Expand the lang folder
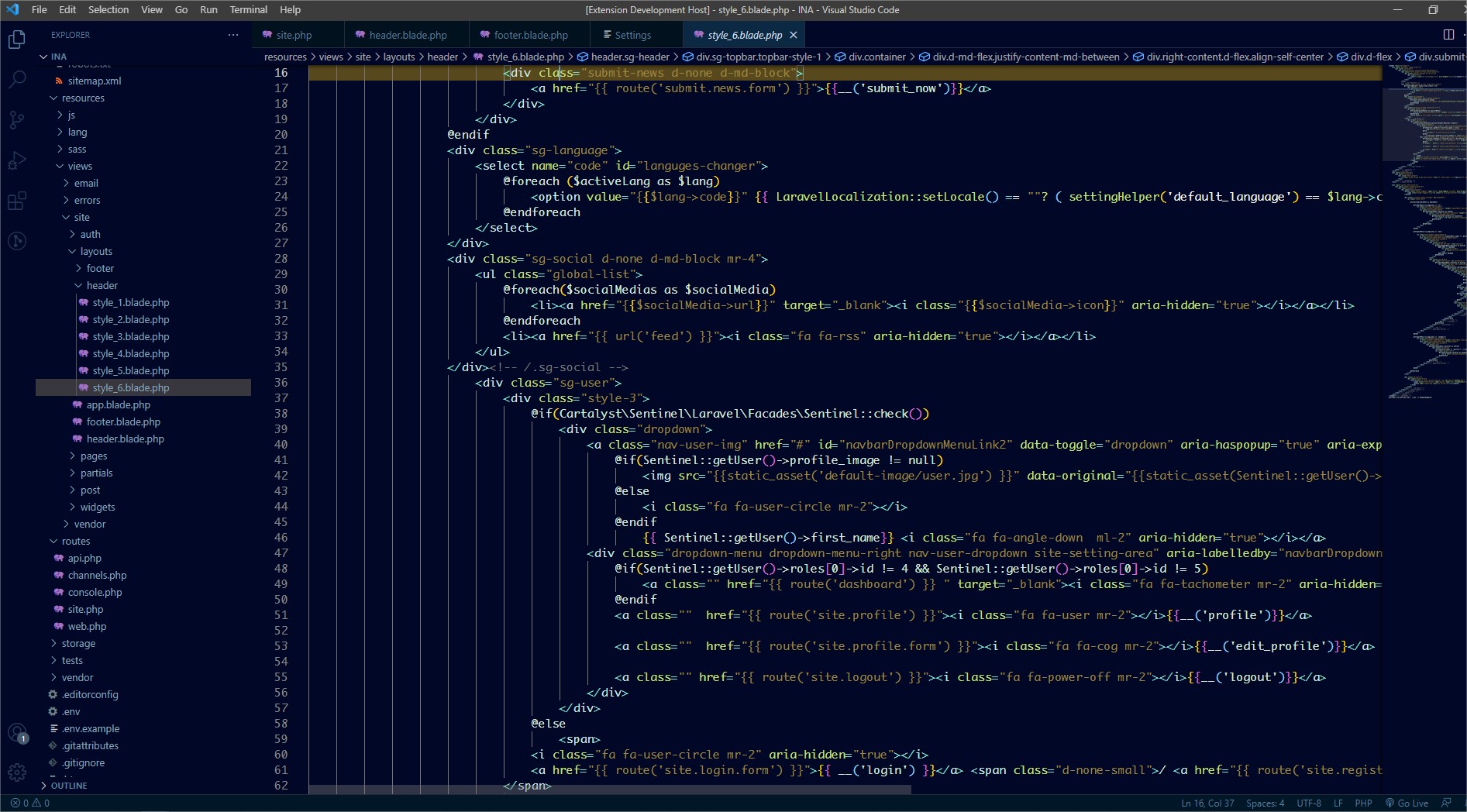The image size is (1467, 812). (77, 132)
